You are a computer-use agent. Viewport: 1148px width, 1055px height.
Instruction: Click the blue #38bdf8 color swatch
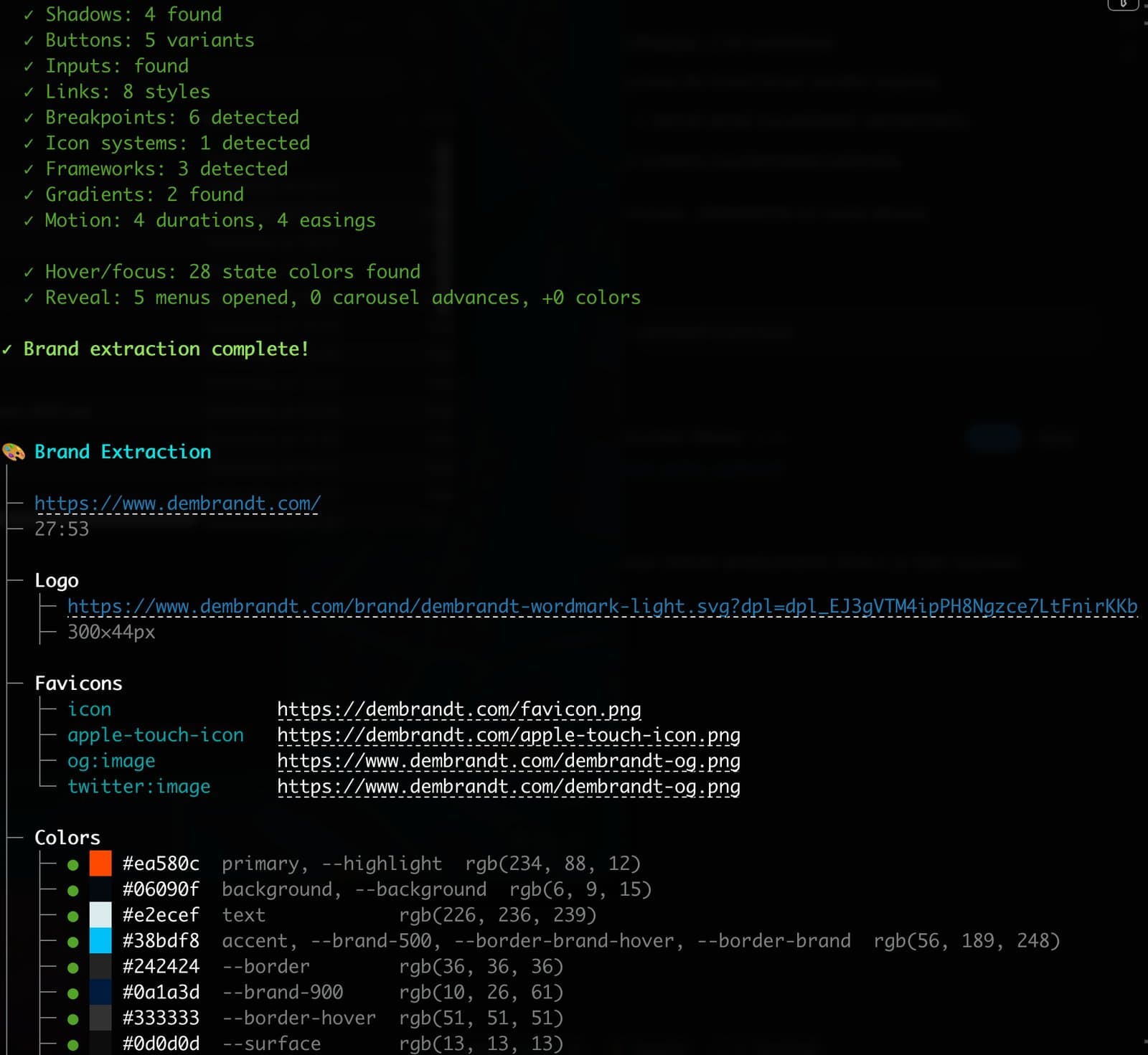100,941
